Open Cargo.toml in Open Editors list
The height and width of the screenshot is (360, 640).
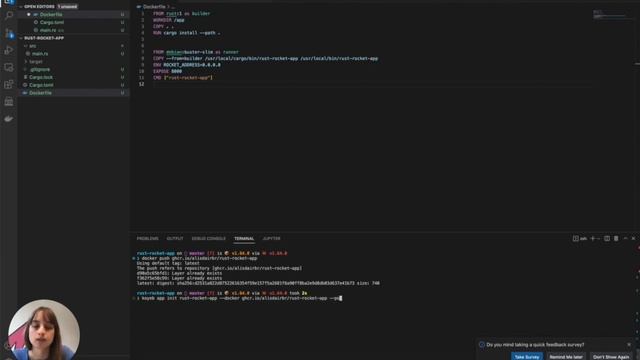tap(73, 22)
